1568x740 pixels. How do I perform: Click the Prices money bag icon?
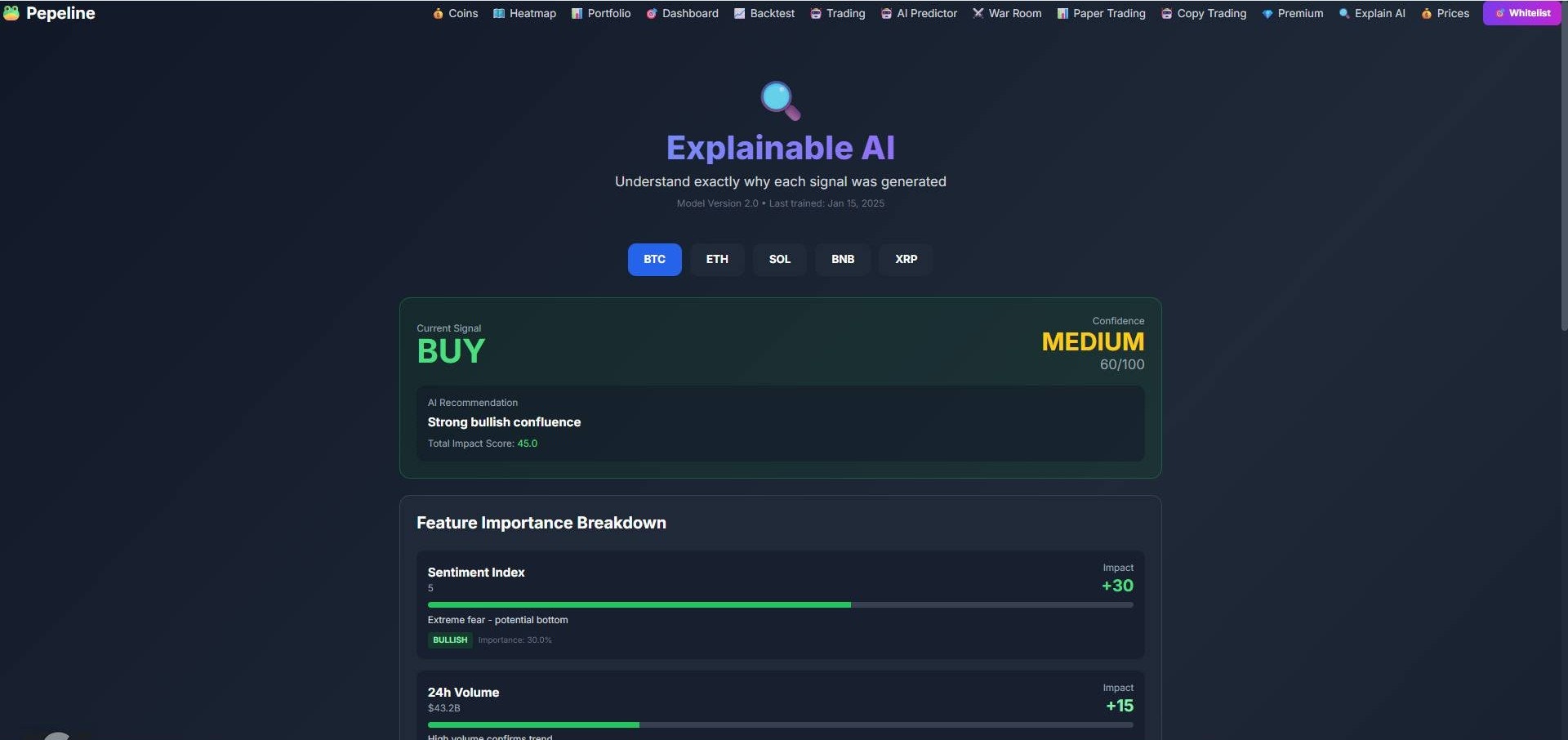click(x=1427, y=14)
